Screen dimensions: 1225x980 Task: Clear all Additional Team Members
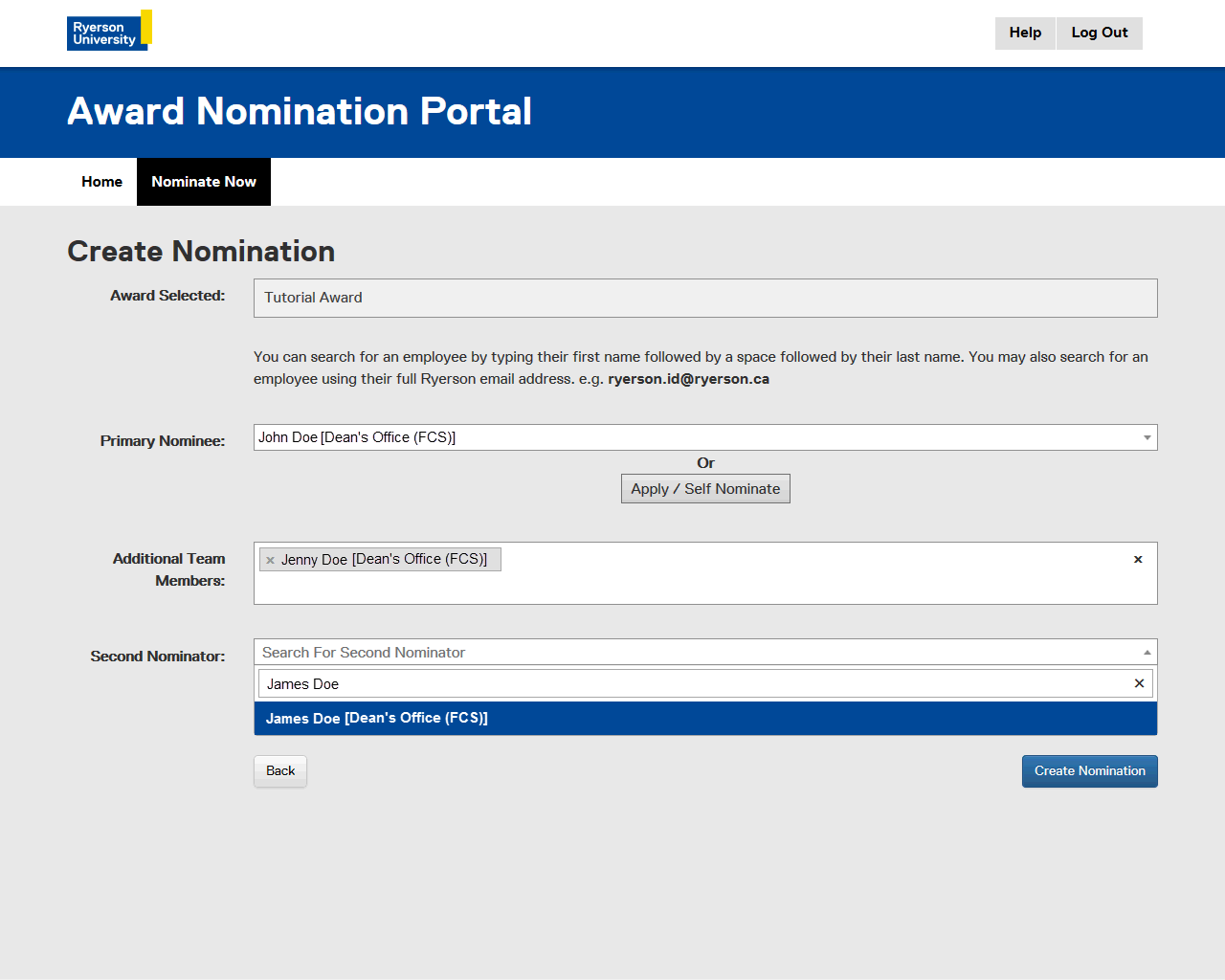[x=1138, y=560]
